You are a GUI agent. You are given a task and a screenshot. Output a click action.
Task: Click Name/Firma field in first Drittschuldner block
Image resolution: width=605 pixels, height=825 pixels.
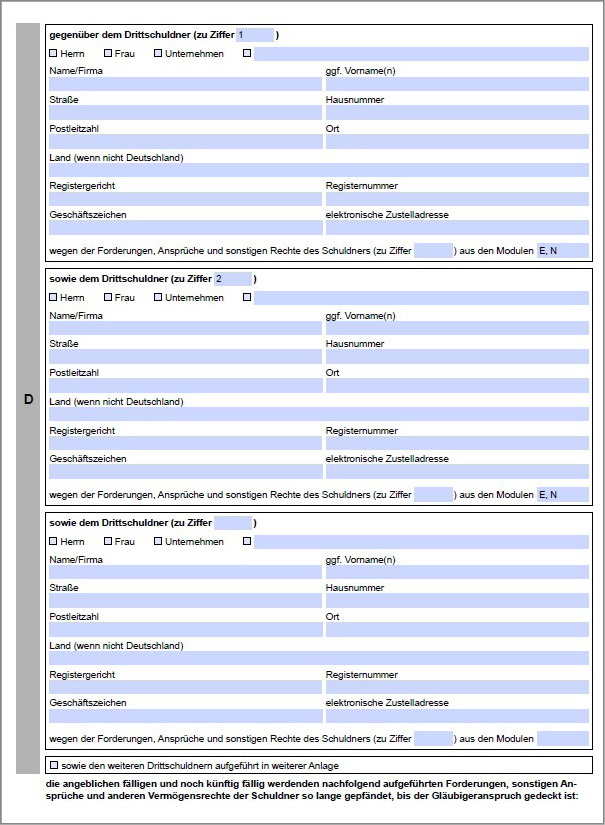click(185, 84)
